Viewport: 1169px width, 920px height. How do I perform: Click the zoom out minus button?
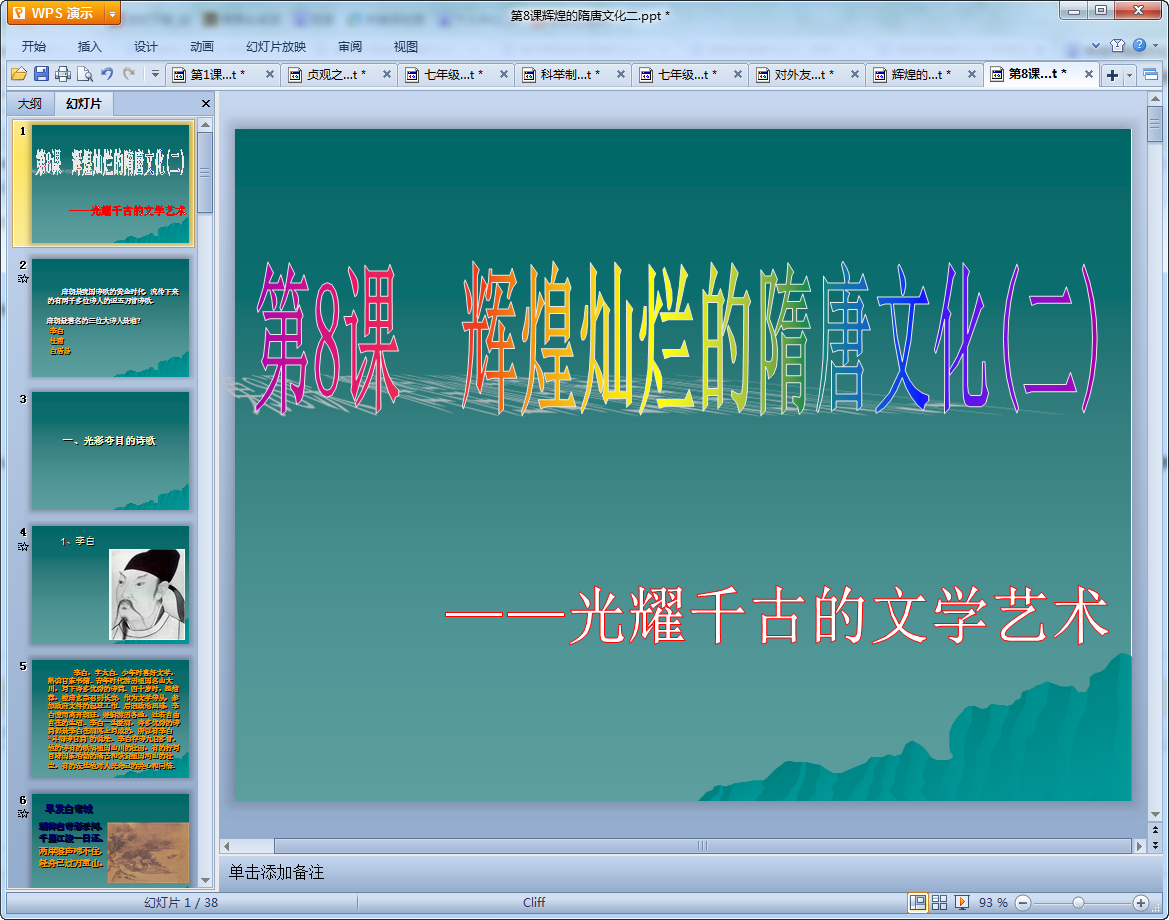(1024, 903)
